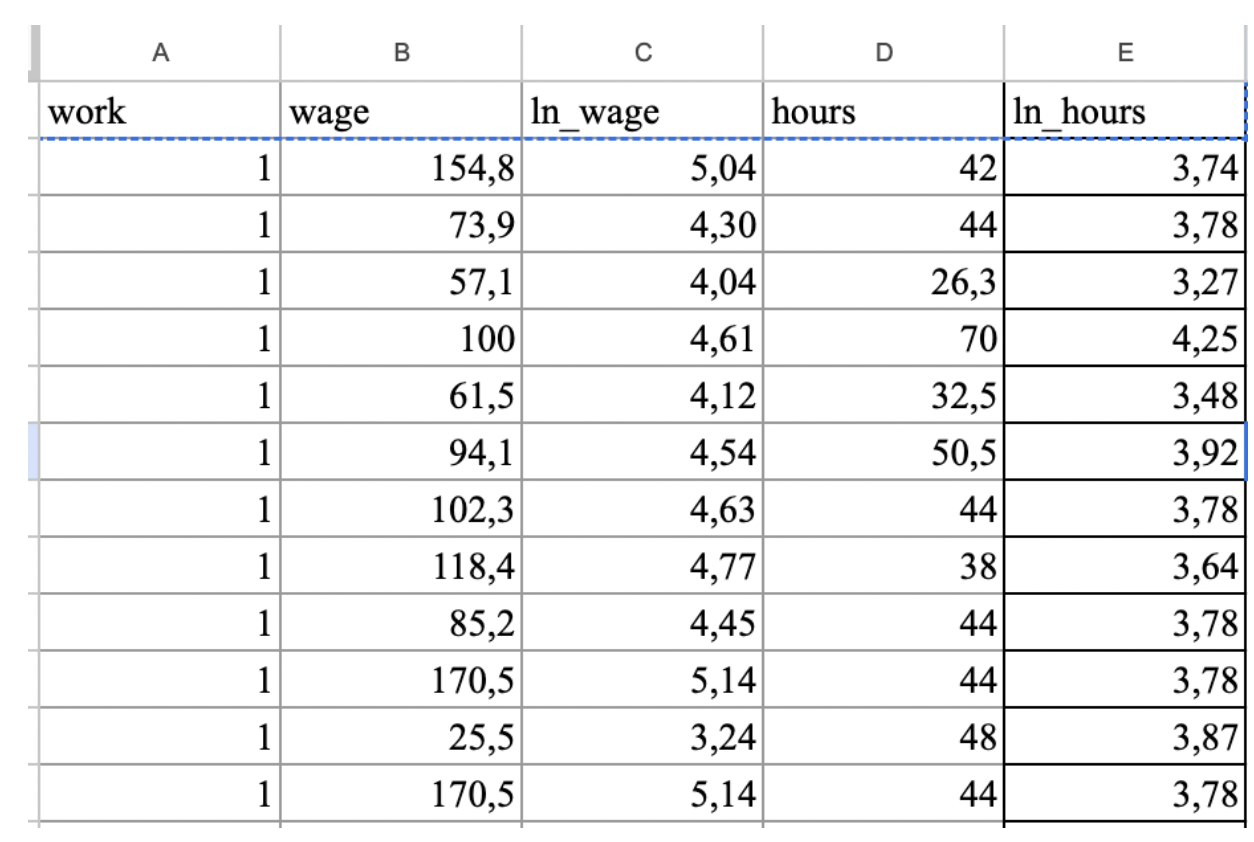Select column D header
This screenshot has width=1254, height=842.
coord(883,54)
